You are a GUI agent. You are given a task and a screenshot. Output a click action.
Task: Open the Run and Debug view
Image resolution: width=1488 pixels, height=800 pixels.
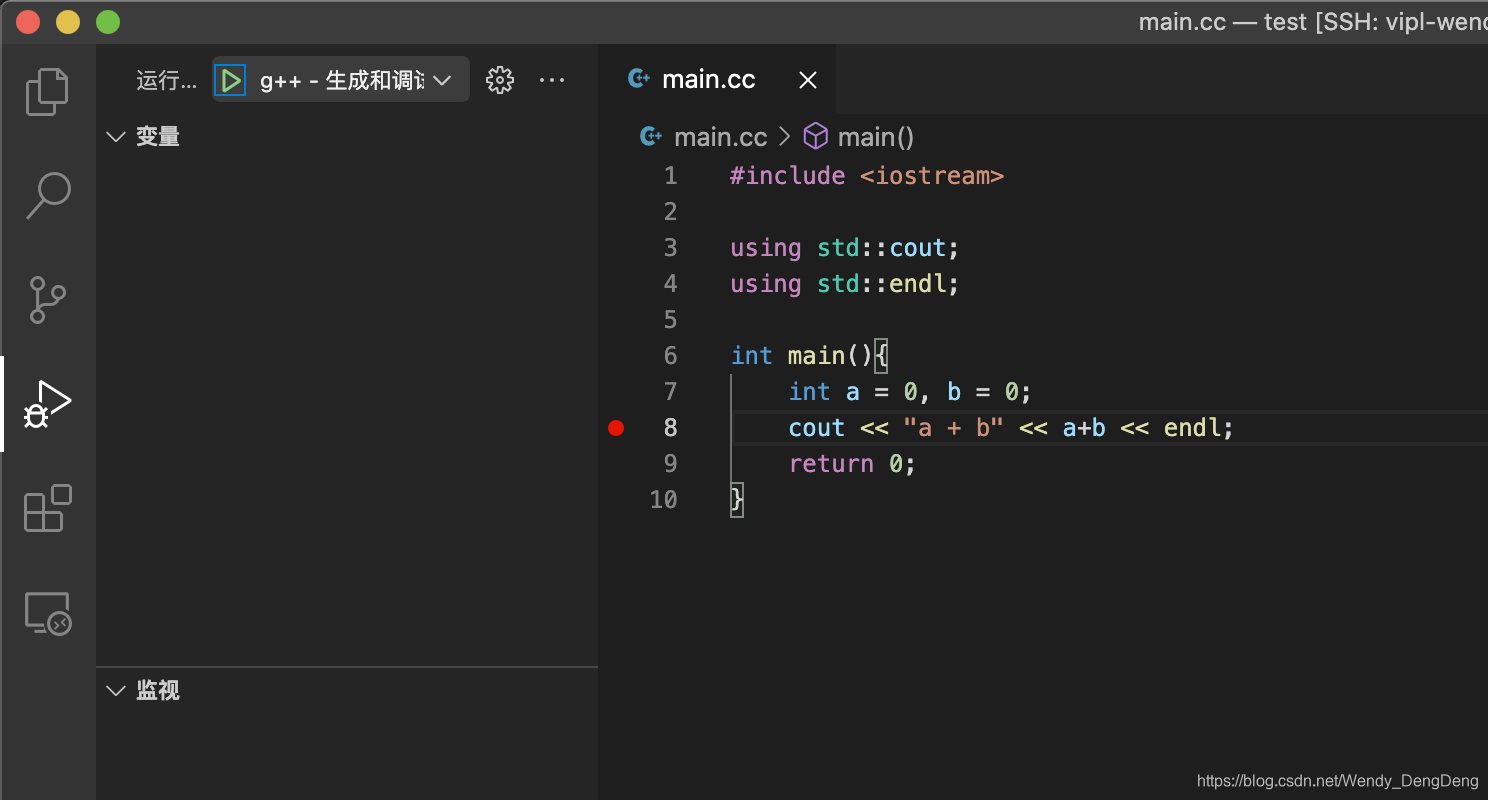point(47,404)
